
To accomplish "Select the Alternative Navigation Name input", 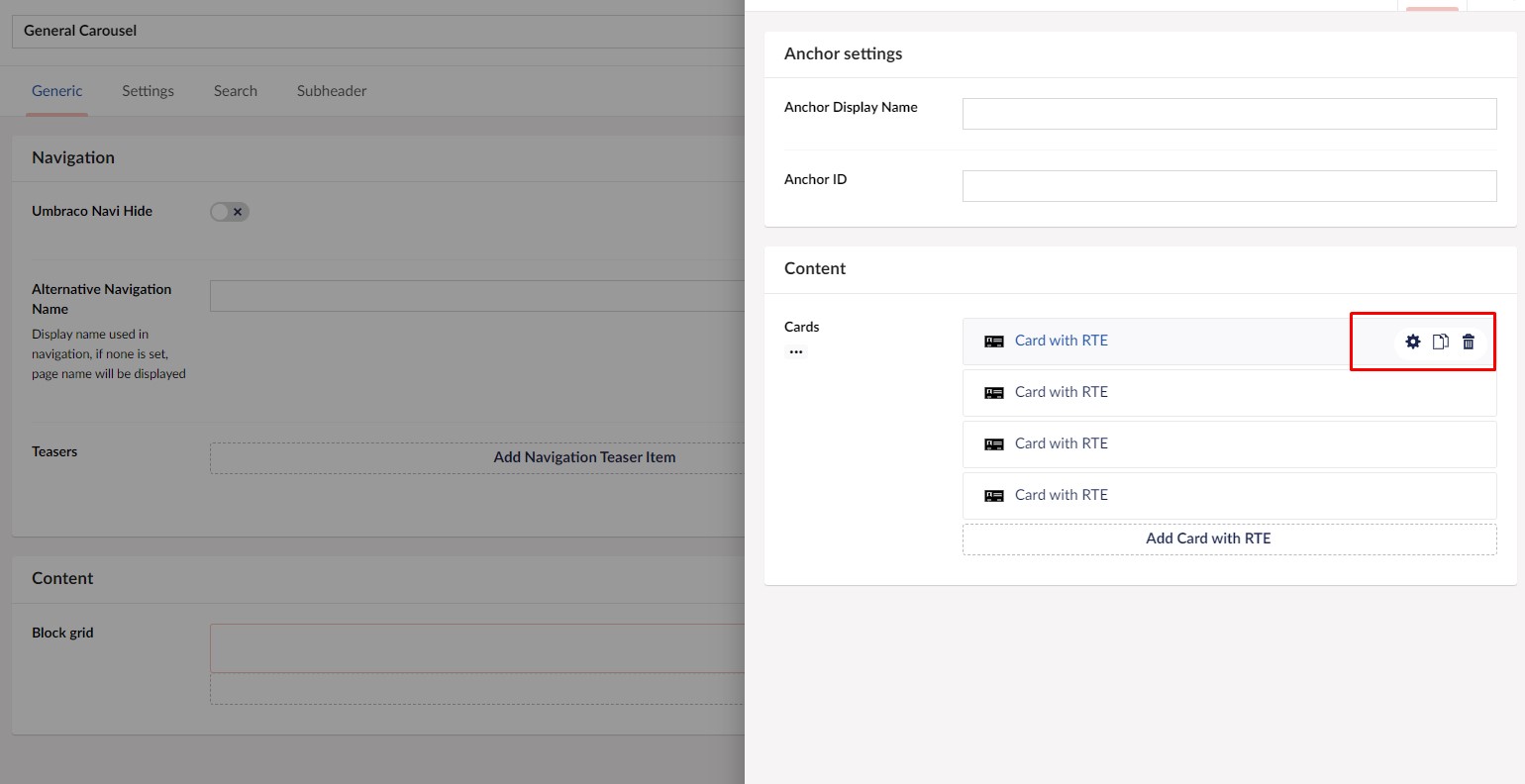I will point(475,296).
